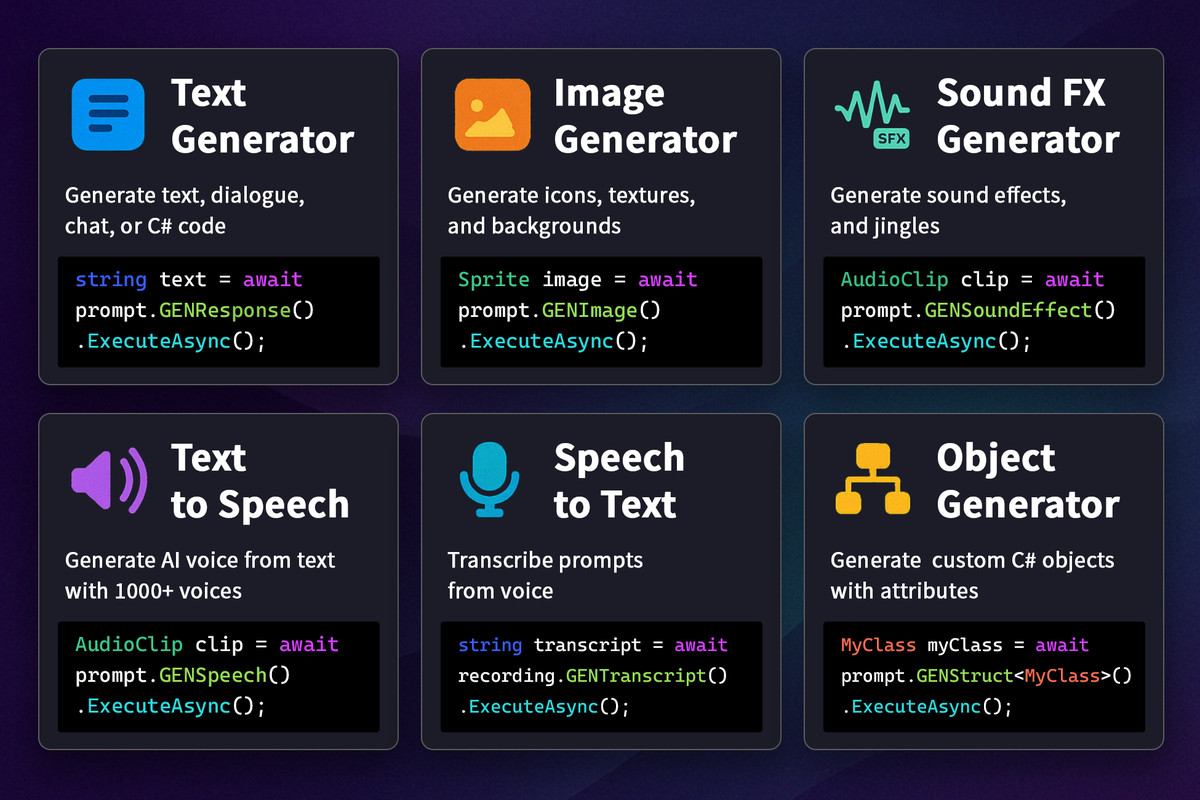1200x800 pixels.
Task: Click "Generate custom C# objects with attributes" description
Action: 972,575
